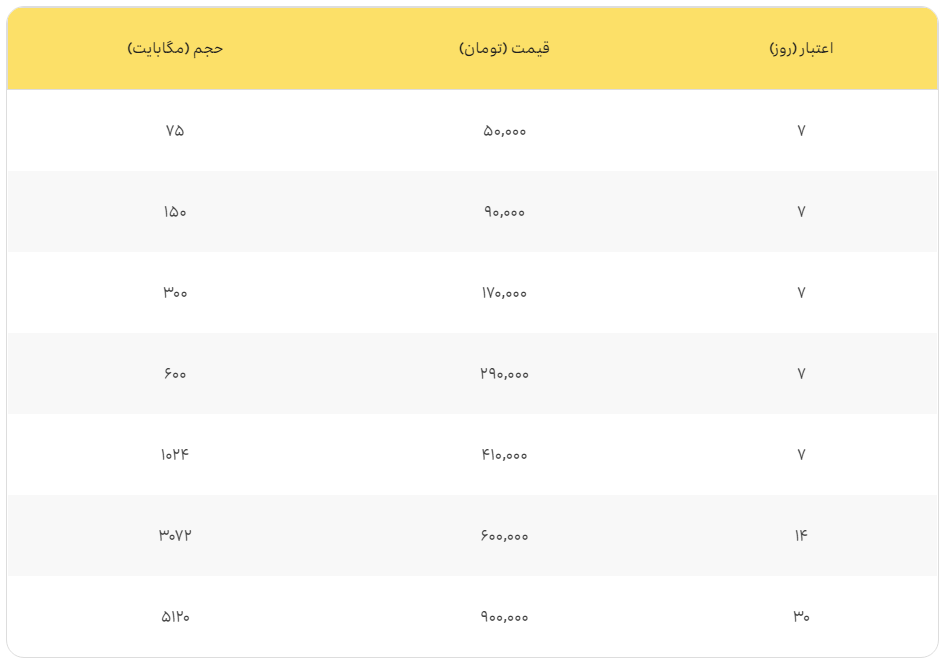This screenshot has width=951, height=663.
Task: Click the قیمت (تومان) column header
Action: (504, 48)
